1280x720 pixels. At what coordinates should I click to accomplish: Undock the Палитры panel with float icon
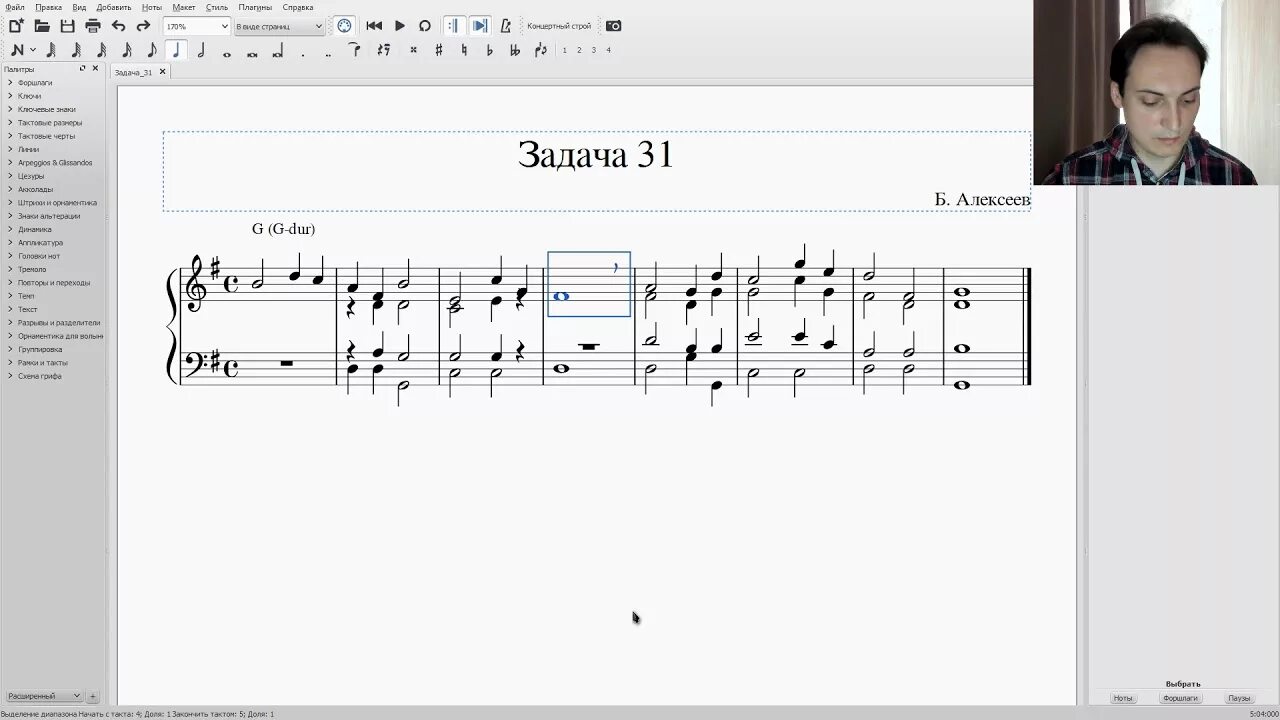click(83, 69)
